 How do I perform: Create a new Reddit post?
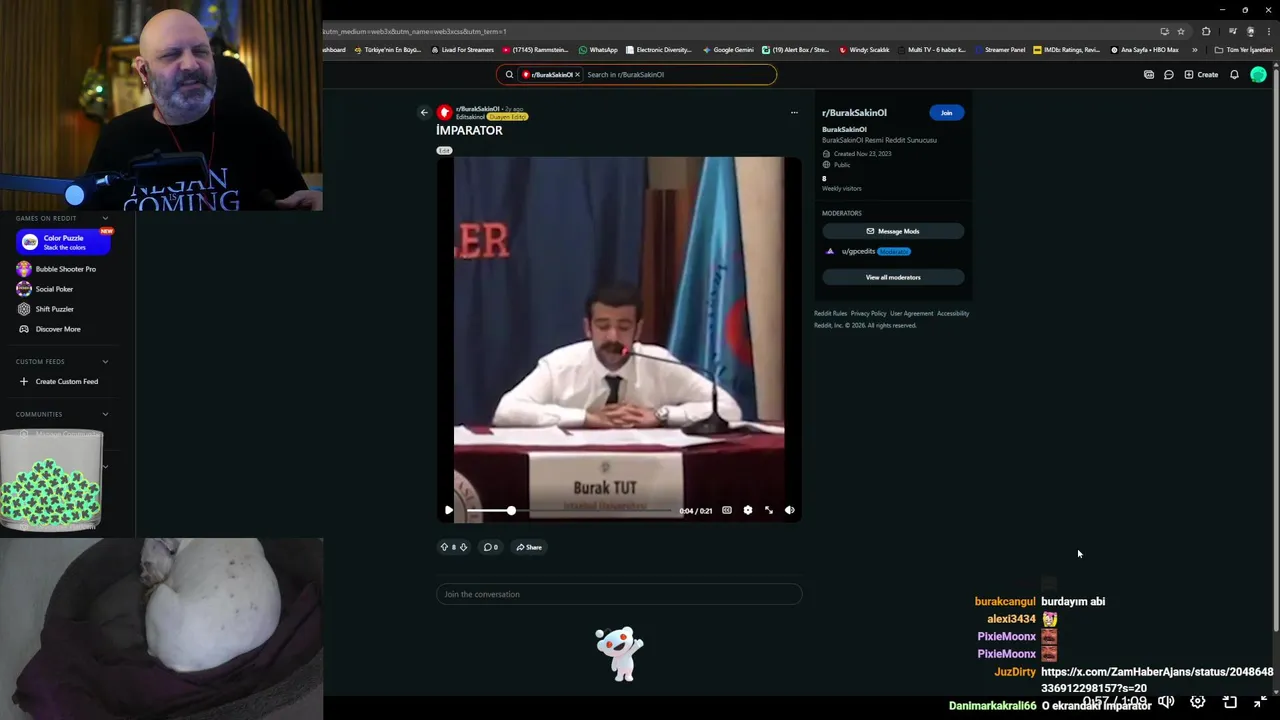[1201, 74]
